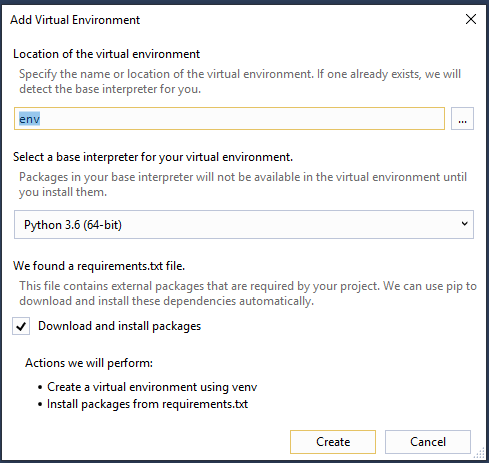Click the 'Location of the virtual environment' heading

pyautogui.click(x=106, y=54)
